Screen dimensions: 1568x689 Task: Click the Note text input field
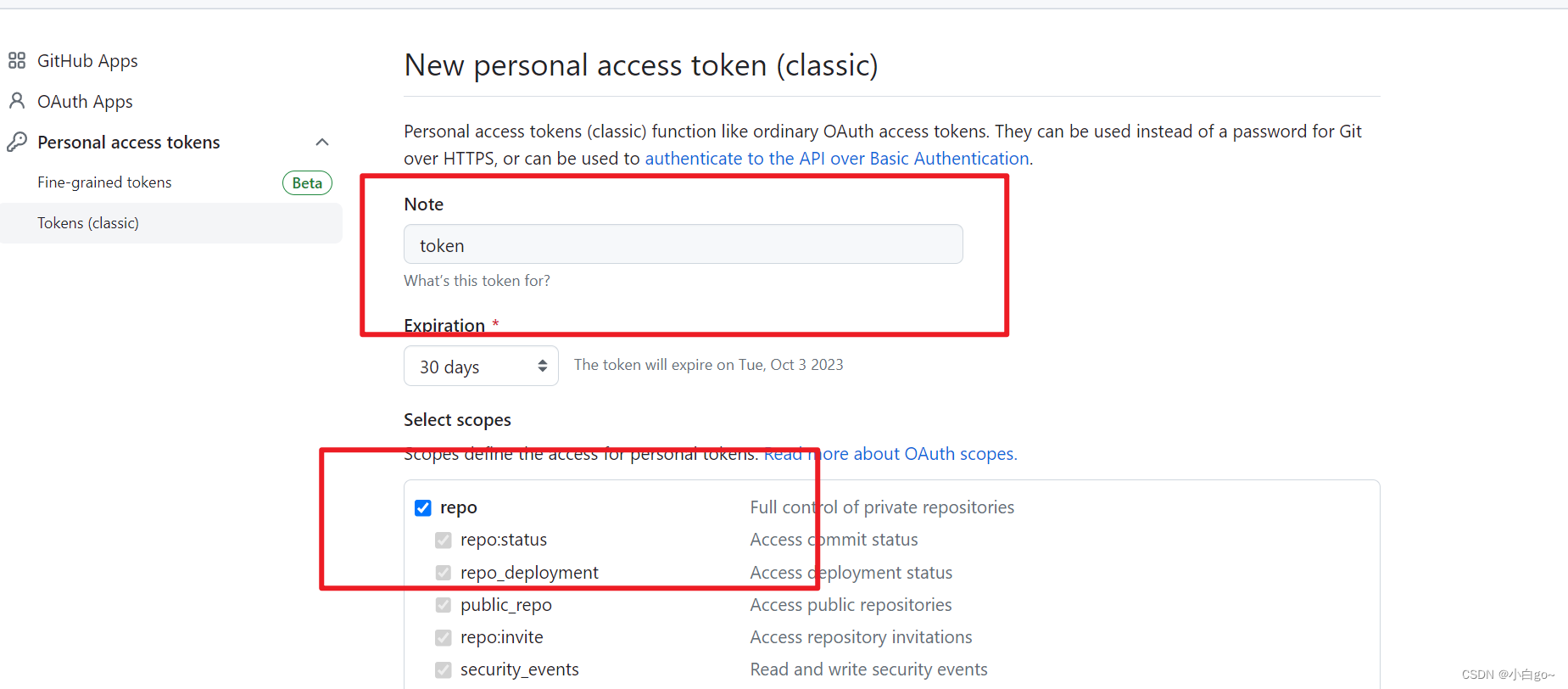click(x=683, y=245)
